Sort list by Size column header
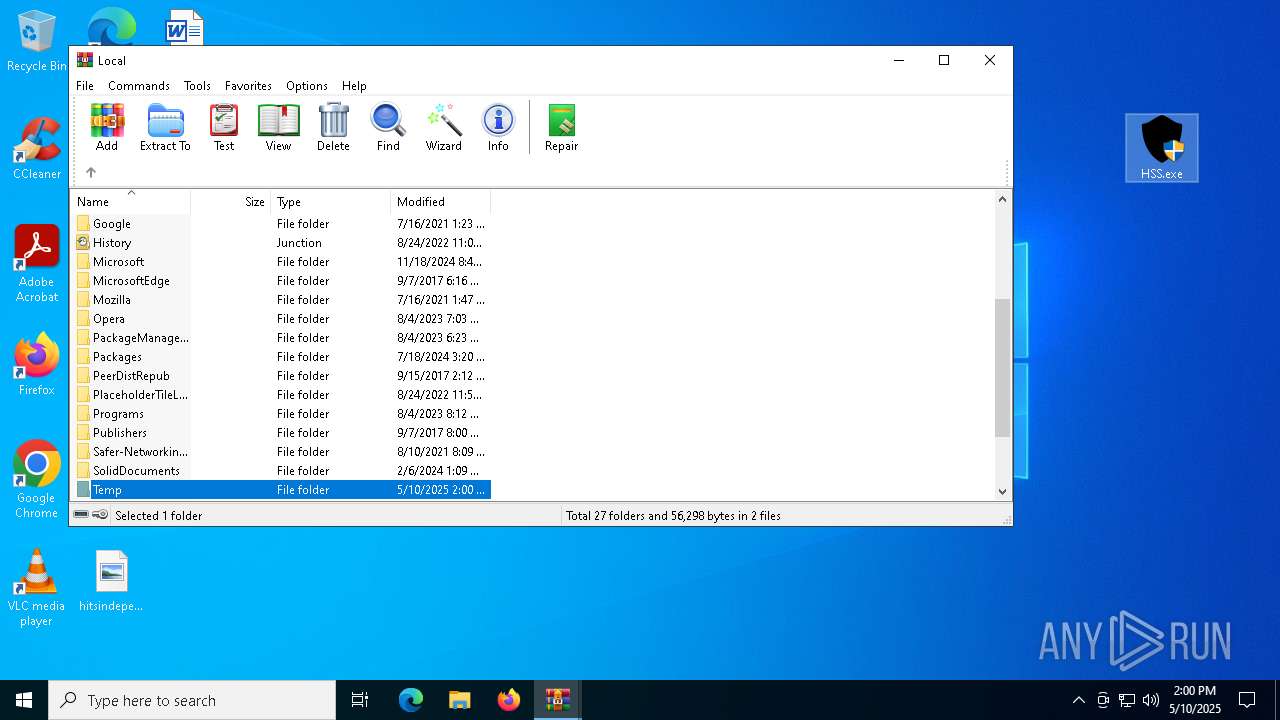 tap(231, 201)
